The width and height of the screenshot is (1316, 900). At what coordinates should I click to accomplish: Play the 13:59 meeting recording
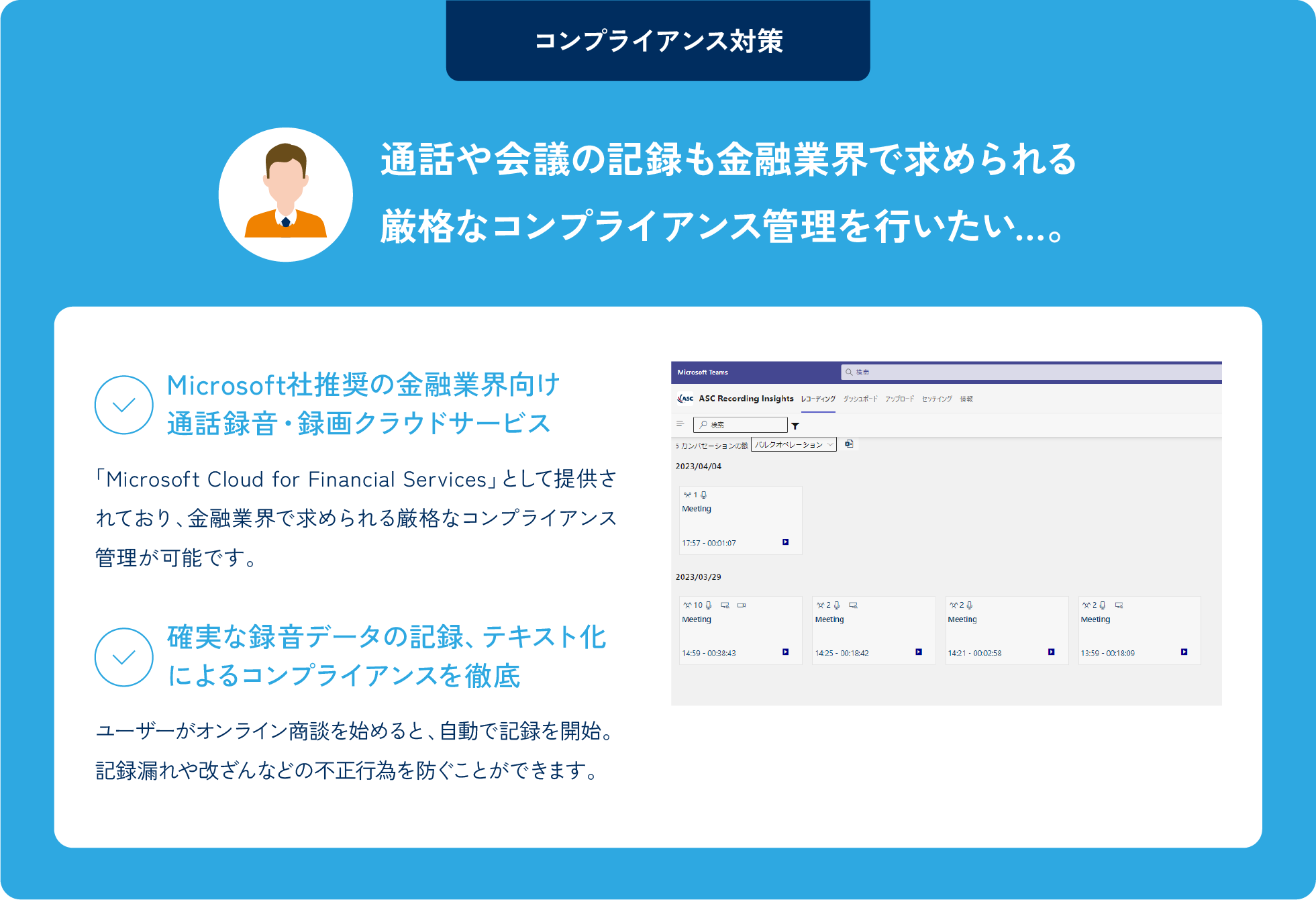pyautogui.click(x=1184, y=652)
